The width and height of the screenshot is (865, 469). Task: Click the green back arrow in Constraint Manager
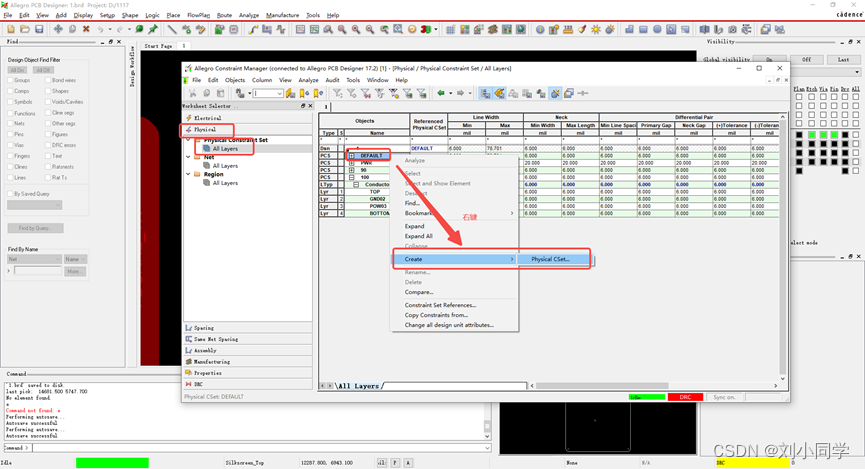pos(441,93)
